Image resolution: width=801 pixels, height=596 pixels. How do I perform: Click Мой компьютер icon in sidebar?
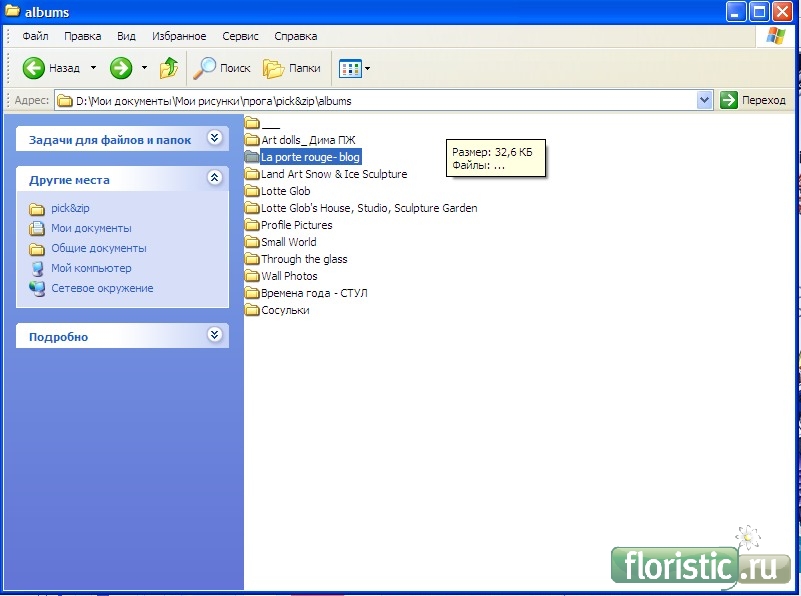click(37, 269)
